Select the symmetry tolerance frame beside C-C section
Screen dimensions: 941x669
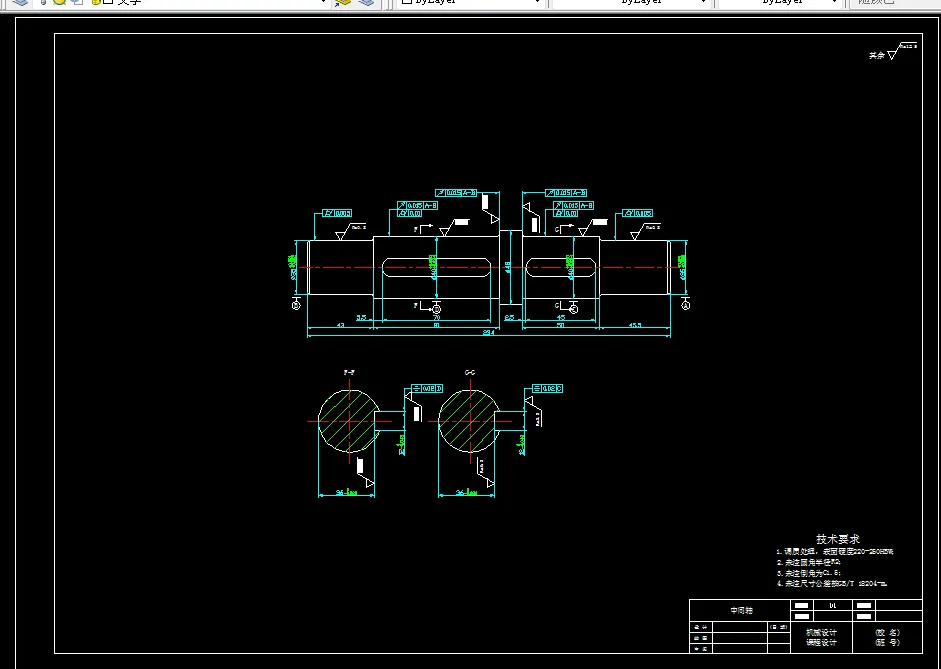click(x=547, y=388)
